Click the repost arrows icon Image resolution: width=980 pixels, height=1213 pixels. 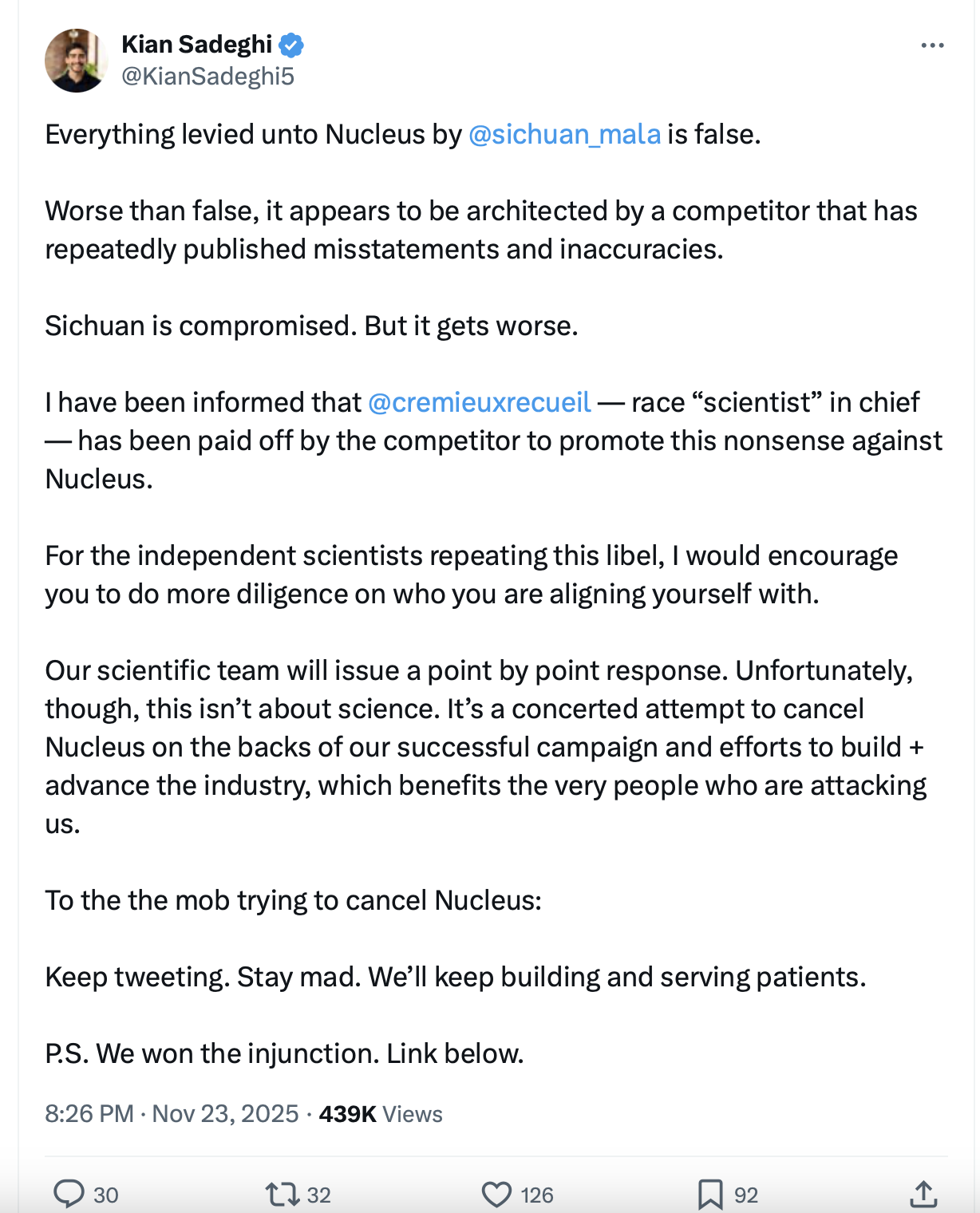point(282,1194)
